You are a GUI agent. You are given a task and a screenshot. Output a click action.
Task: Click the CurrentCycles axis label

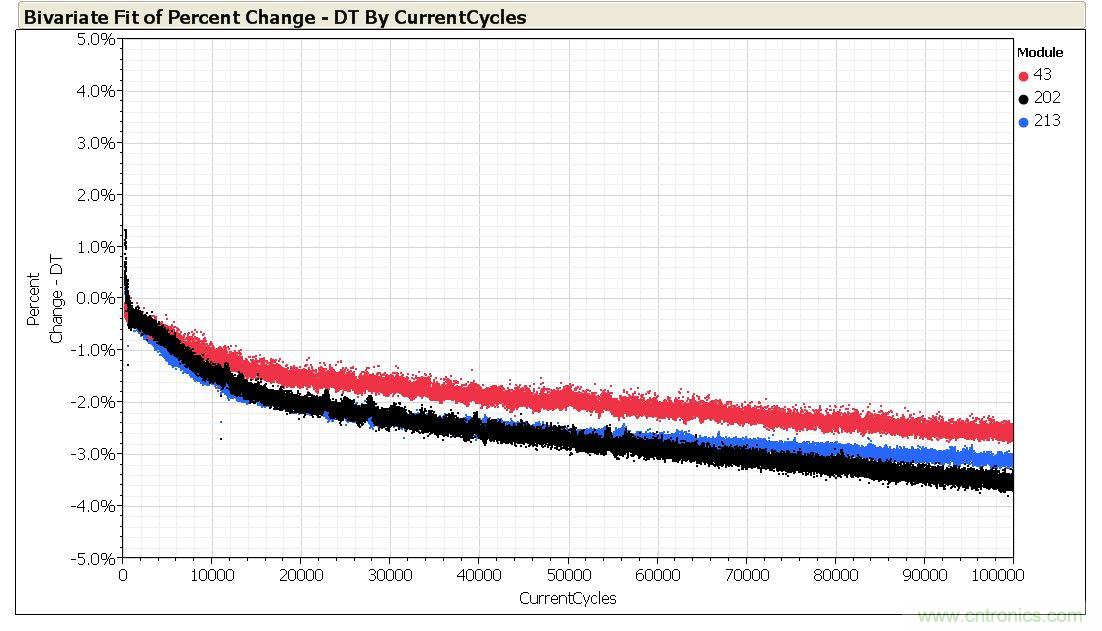pos(567,595)
